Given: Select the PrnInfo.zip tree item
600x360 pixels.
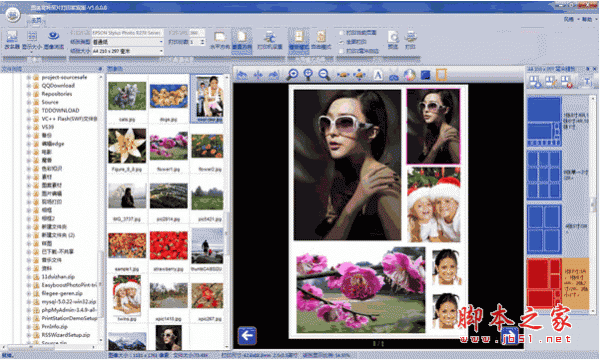Looking at the screenshot, I should (55, 327).
